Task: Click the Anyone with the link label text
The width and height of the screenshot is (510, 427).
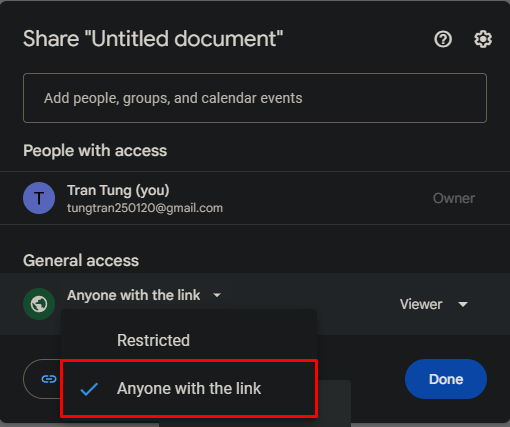Action: pyautogui.click(x=133, y=295)
